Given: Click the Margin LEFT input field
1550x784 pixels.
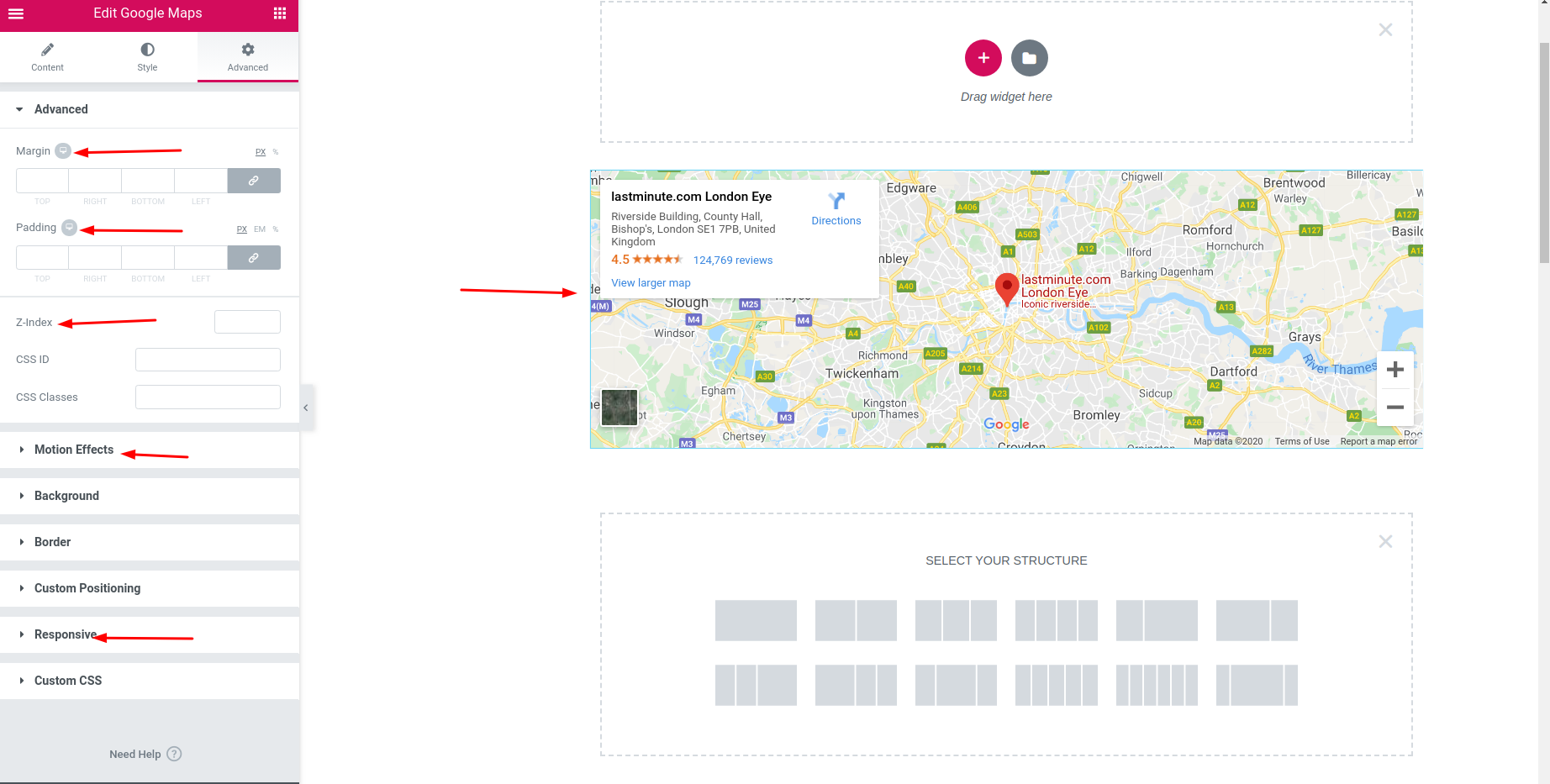Looking at the screenshot, I should [x=201, y=181].
